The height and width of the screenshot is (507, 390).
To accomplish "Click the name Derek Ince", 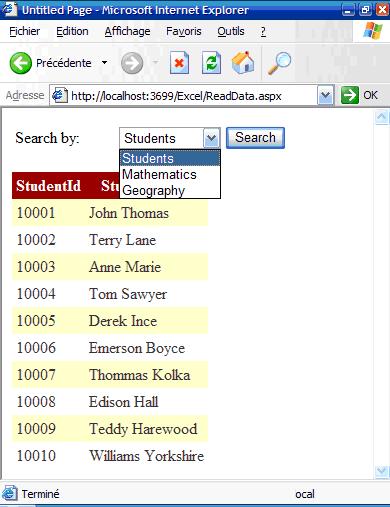I will click(x=123, y=321).
